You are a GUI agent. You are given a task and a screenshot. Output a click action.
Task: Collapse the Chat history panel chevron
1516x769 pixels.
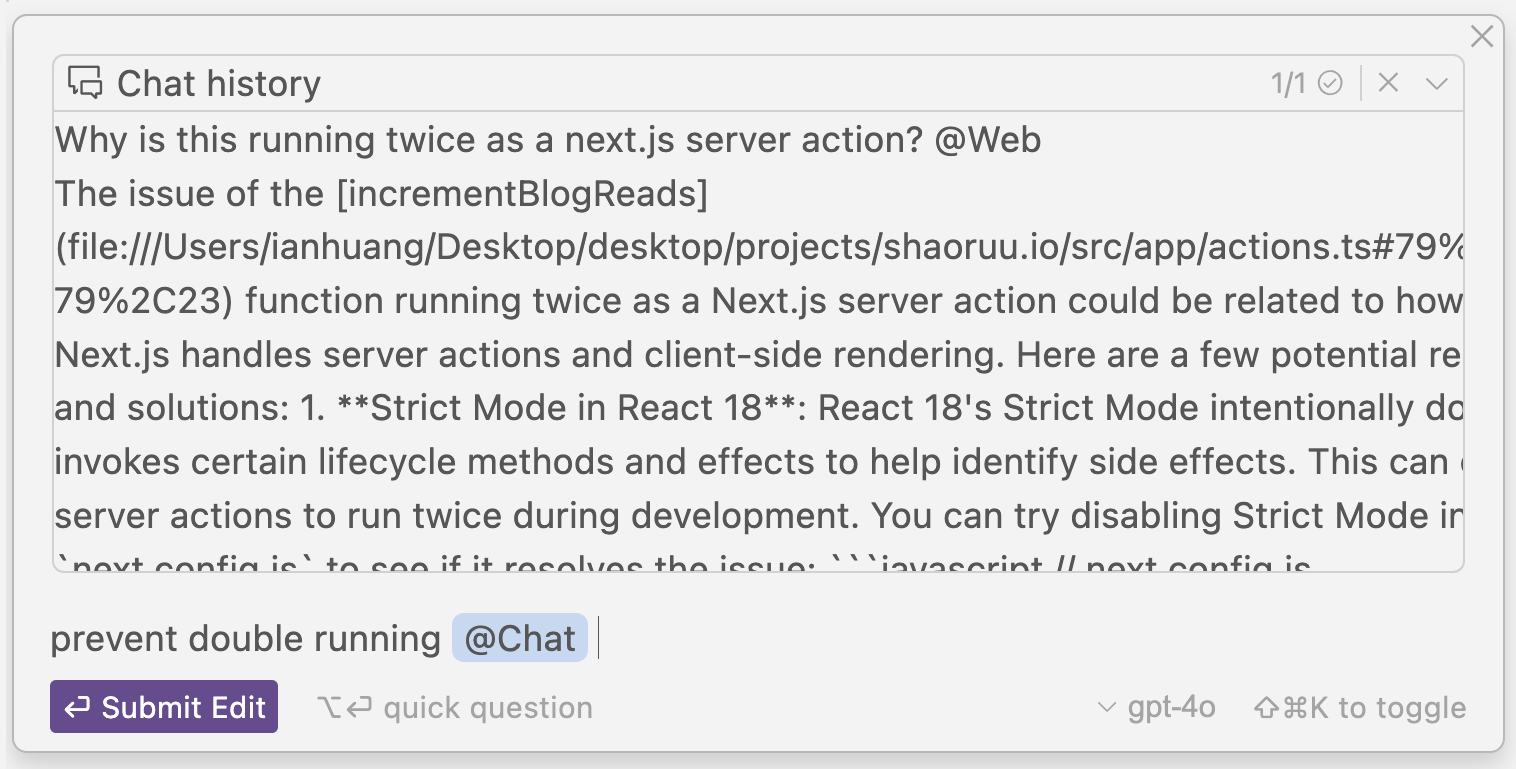(1437, 83)
